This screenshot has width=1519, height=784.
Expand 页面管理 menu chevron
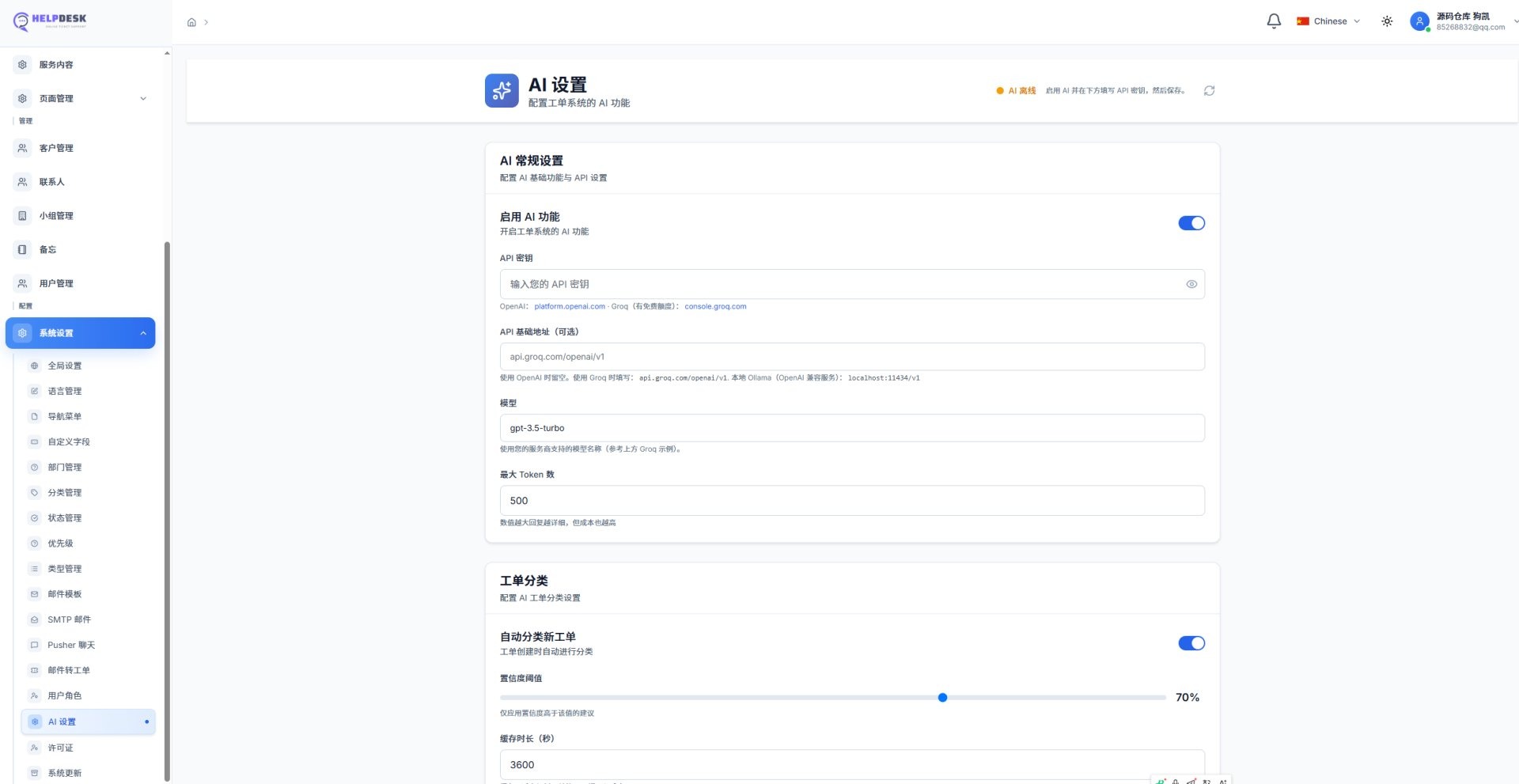tap(143, 99)
